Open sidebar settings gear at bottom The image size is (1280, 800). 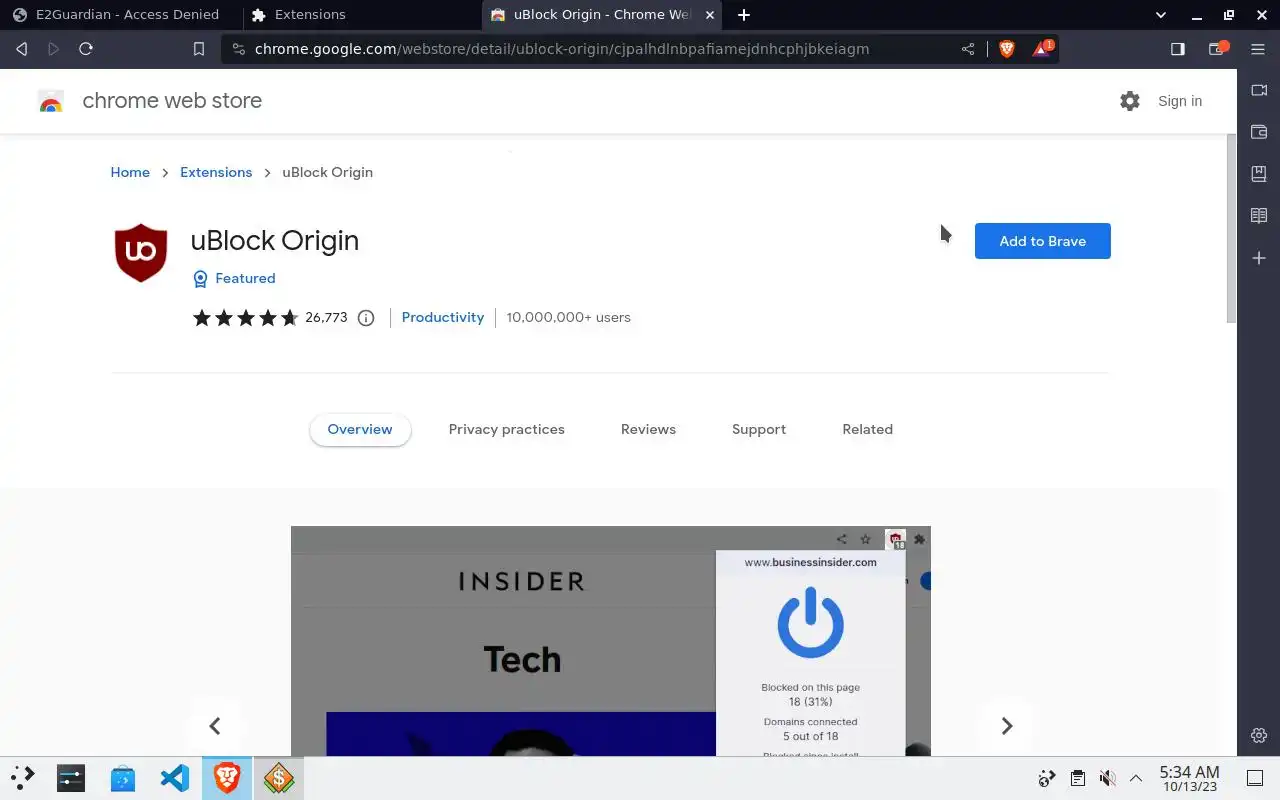tap(1259, 735)
